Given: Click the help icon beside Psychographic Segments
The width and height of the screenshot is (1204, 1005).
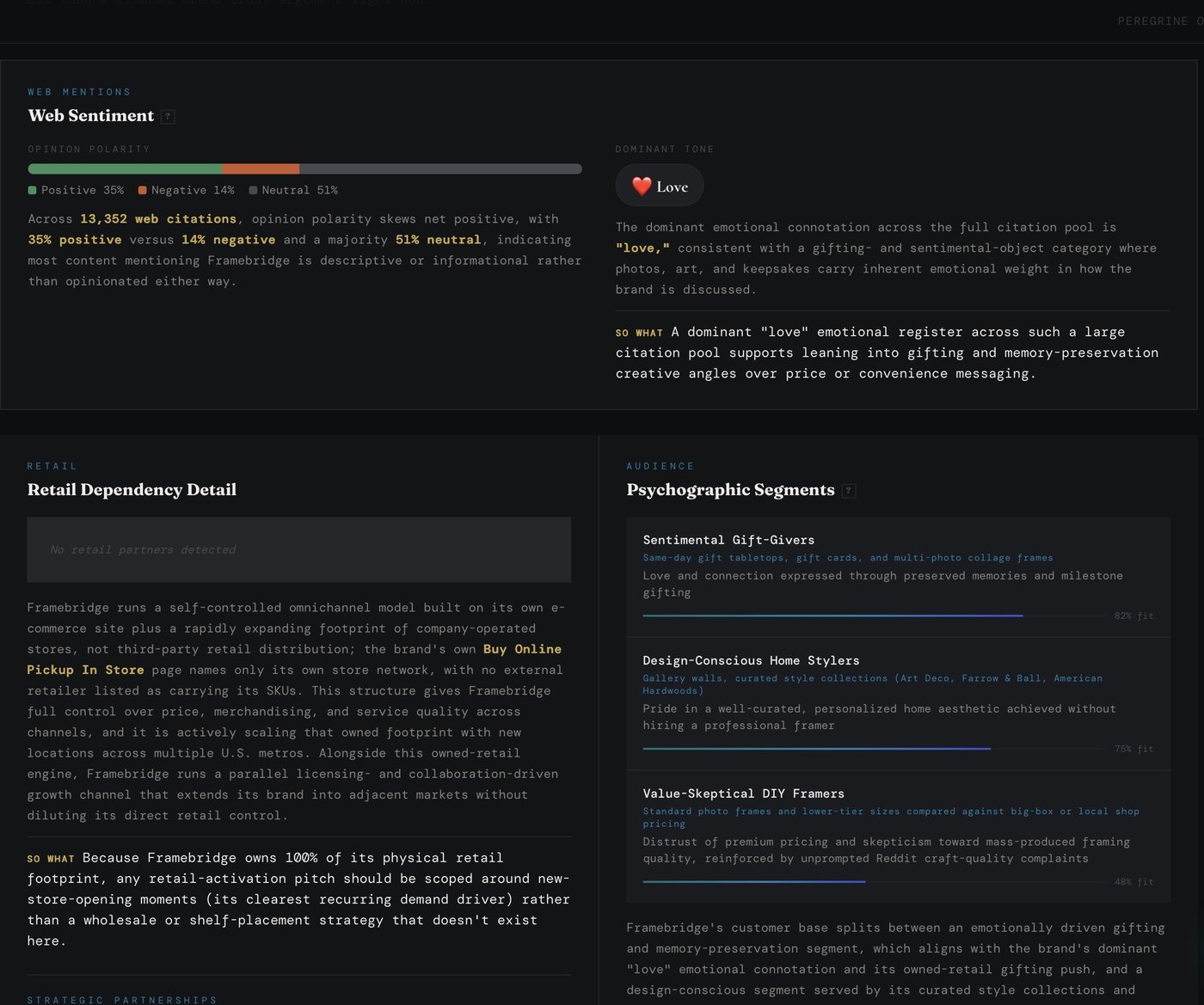Looking at the screenshot, I should pos(849,491).
